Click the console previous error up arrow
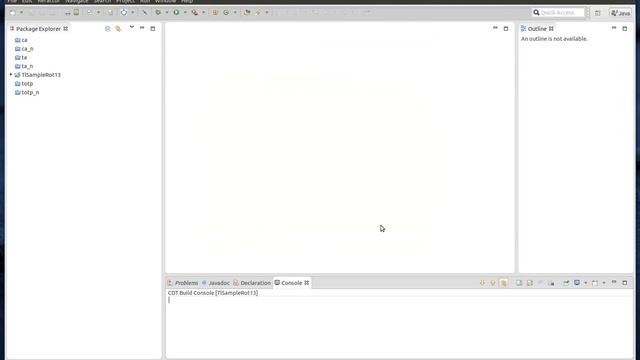 493,283
